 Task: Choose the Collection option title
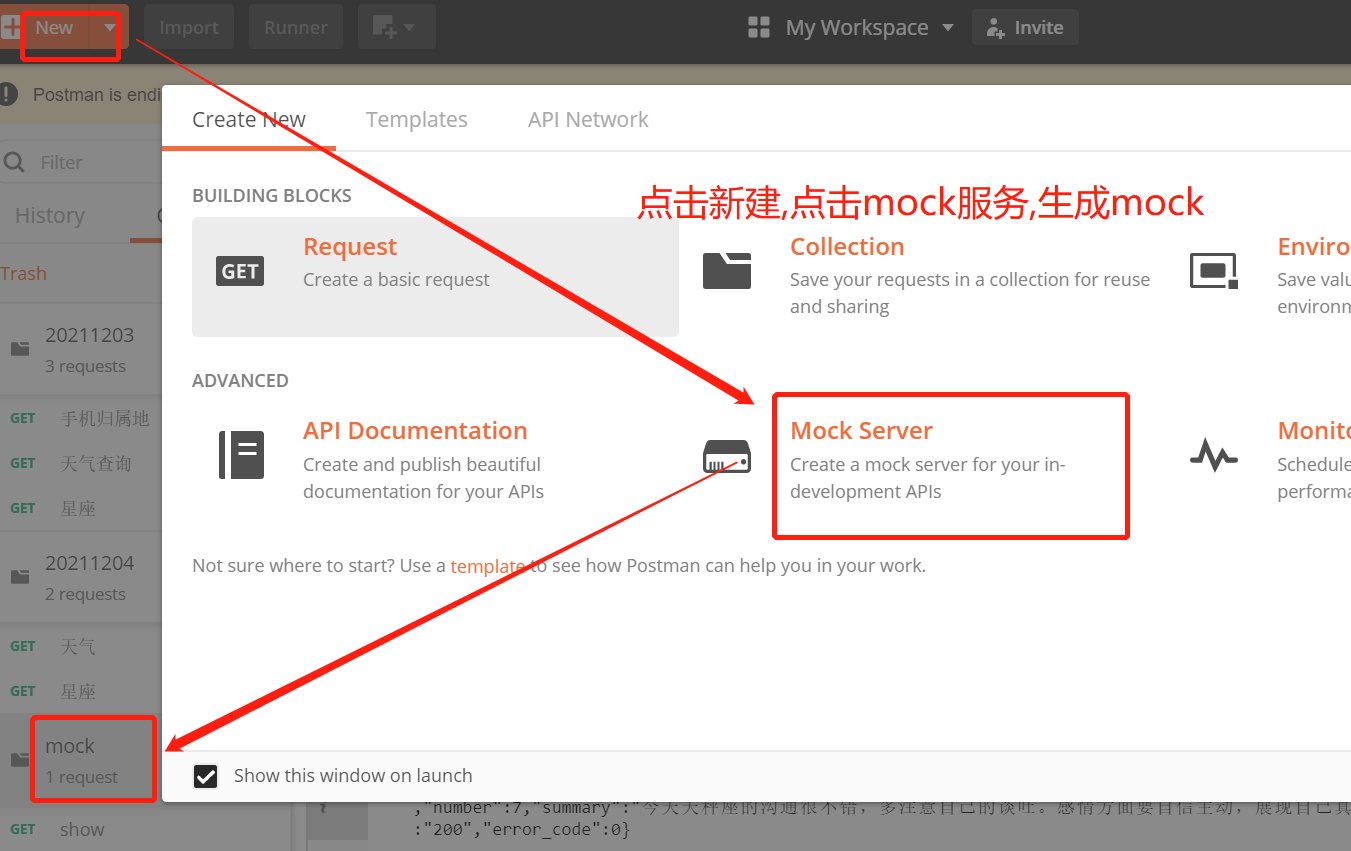847,247
